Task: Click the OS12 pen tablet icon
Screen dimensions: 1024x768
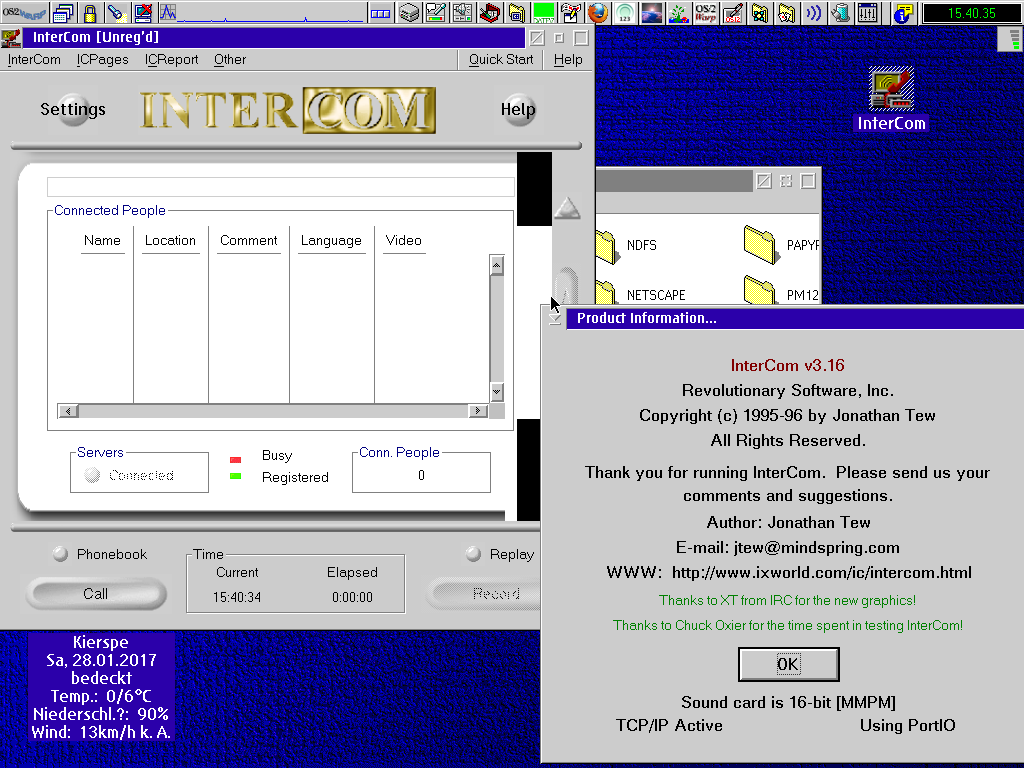Action: click(733, 12)
